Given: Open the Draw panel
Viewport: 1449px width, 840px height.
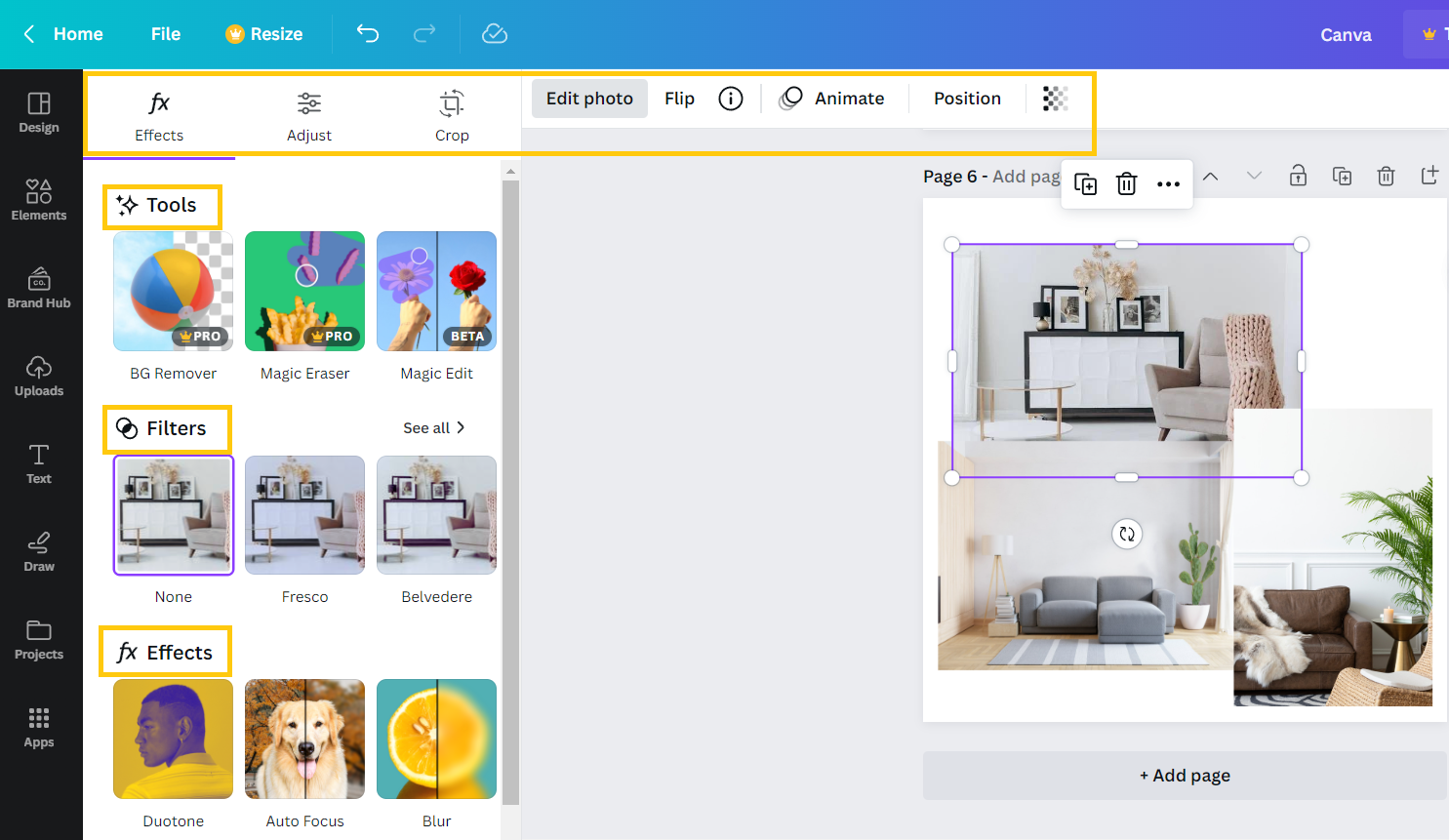Looking at the screenshot, I should (39, 551).
